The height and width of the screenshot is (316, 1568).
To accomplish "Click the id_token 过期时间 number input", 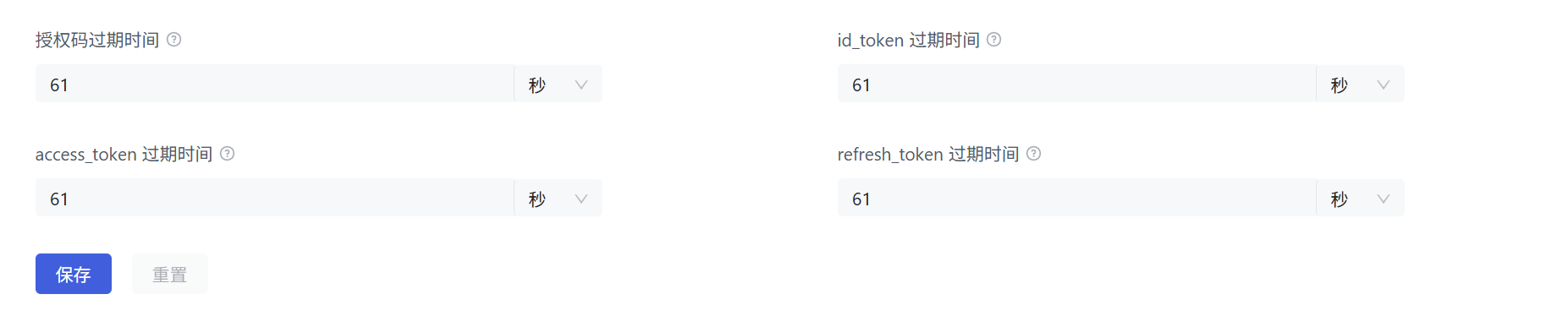I will [x=1076, y=84].
